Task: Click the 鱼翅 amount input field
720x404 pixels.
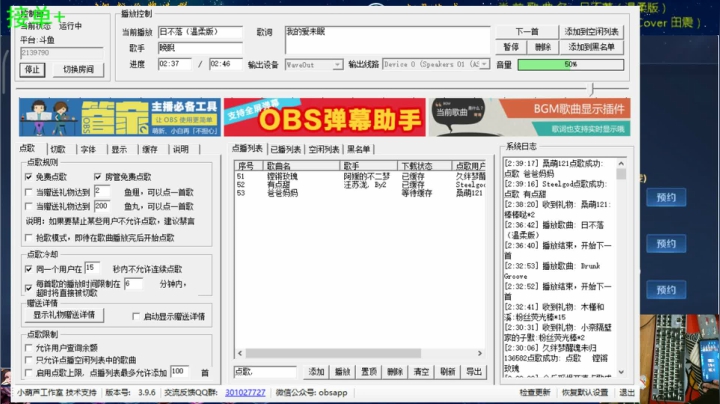Action: (102, 191)
